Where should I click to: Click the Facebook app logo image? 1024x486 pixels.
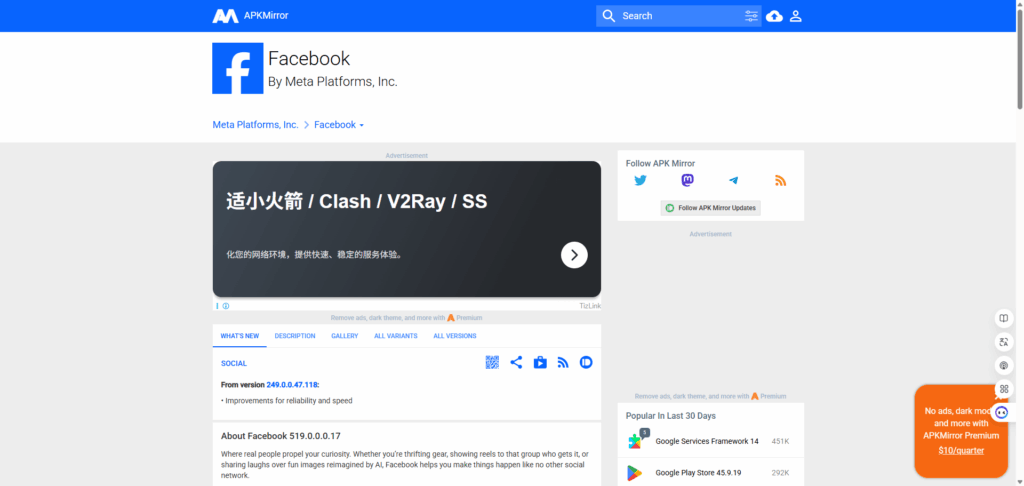(x=238, y=69)
